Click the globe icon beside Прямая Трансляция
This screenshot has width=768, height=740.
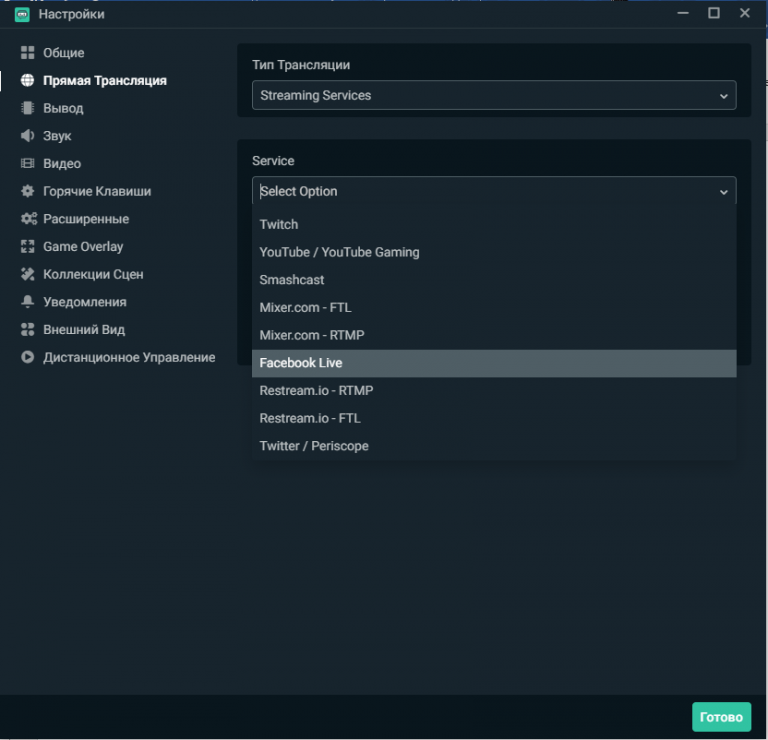pos(28,81)
